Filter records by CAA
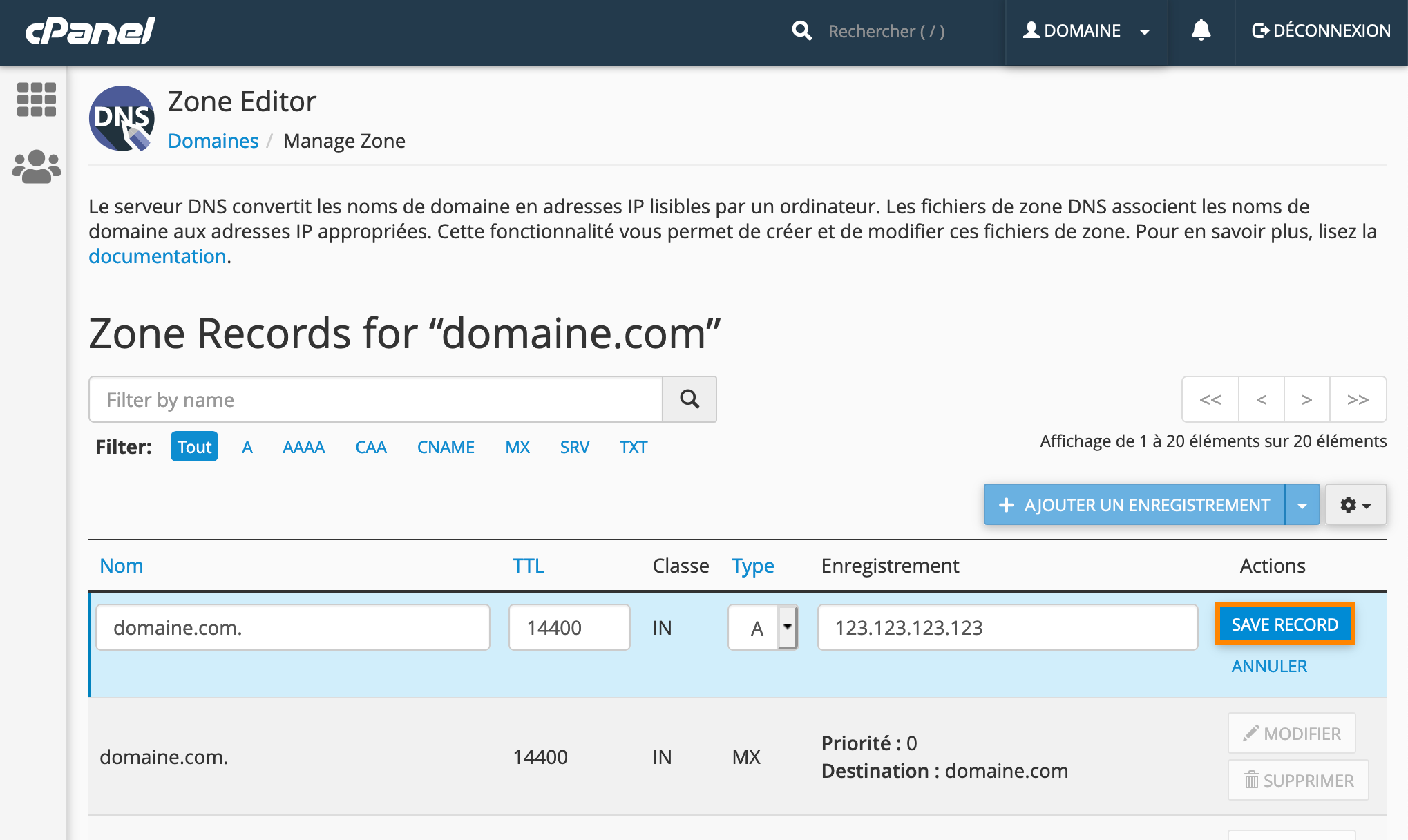 point(371,447)
